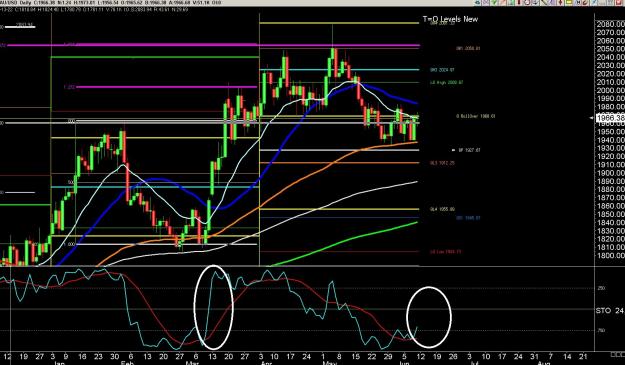This screenshot has height=365, width=625.
Task: Click the 1940.00 price axis label
Action: click(x=610, y=140)
